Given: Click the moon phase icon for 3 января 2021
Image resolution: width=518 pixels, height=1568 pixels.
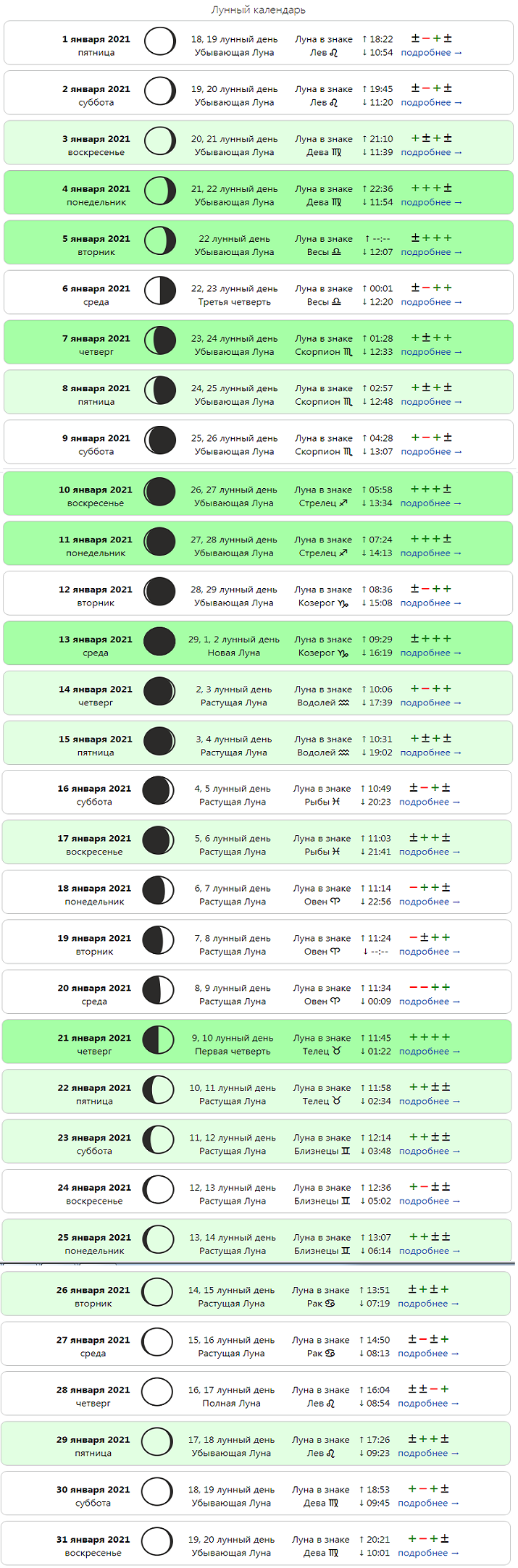Looking at the screenshot, I should tap(160, 141).
